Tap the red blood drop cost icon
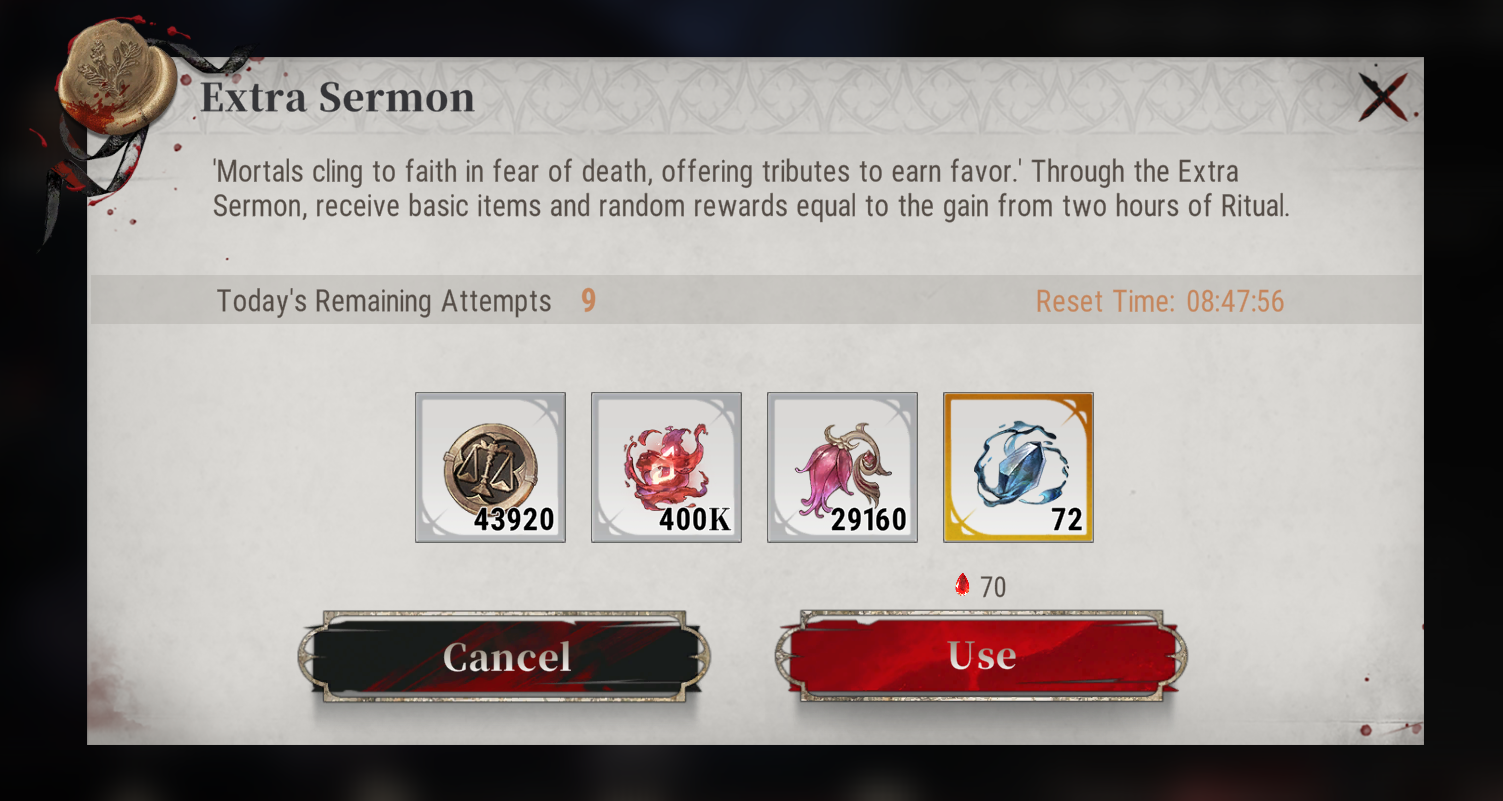 (962, 585)
